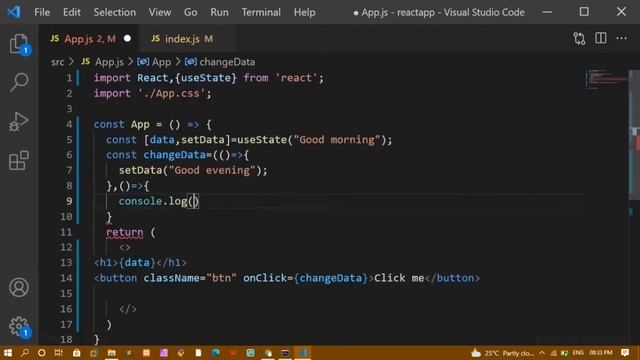The height and width of the screenshot is (360, 640).
Task: Open the Terminal menu
Action: click(261, 12)
